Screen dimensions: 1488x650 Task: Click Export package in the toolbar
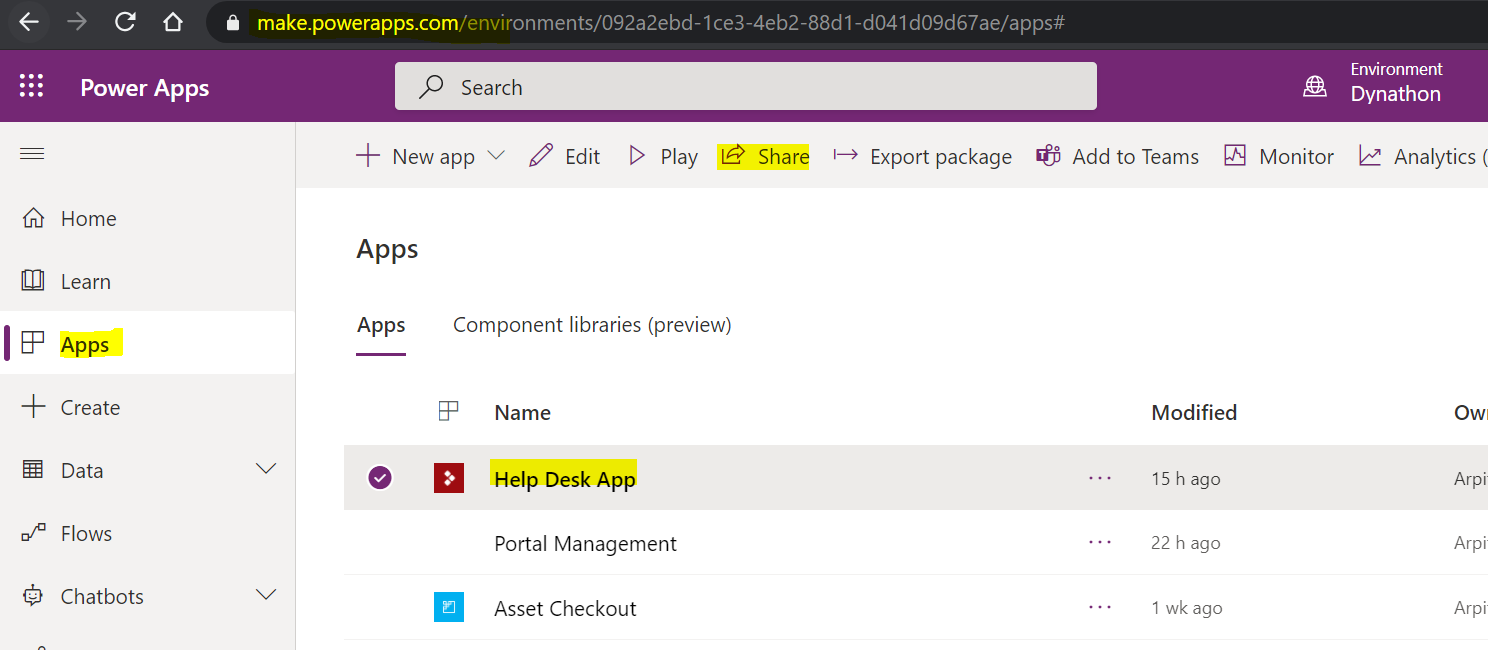[922, 156]
